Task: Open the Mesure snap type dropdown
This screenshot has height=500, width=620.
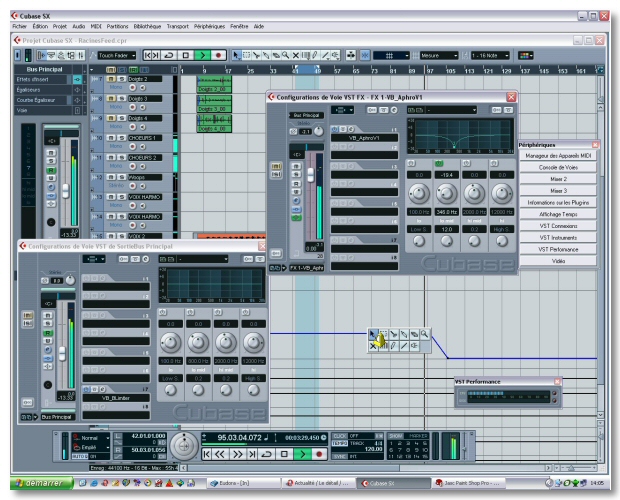Action: point(439,56)
